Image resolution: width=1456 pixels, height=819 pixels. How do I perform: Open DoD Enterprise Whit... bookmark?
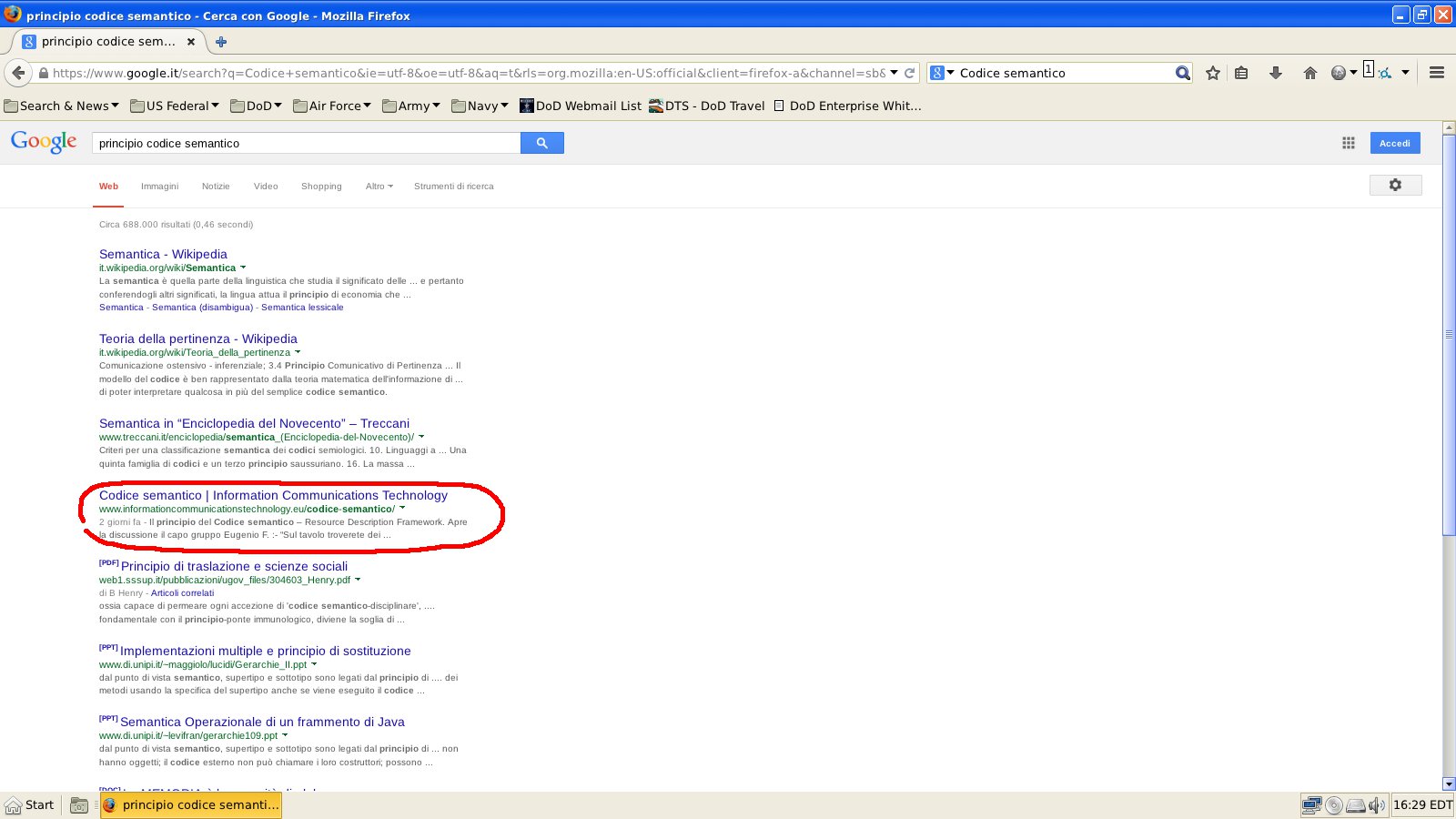point(847,106)
